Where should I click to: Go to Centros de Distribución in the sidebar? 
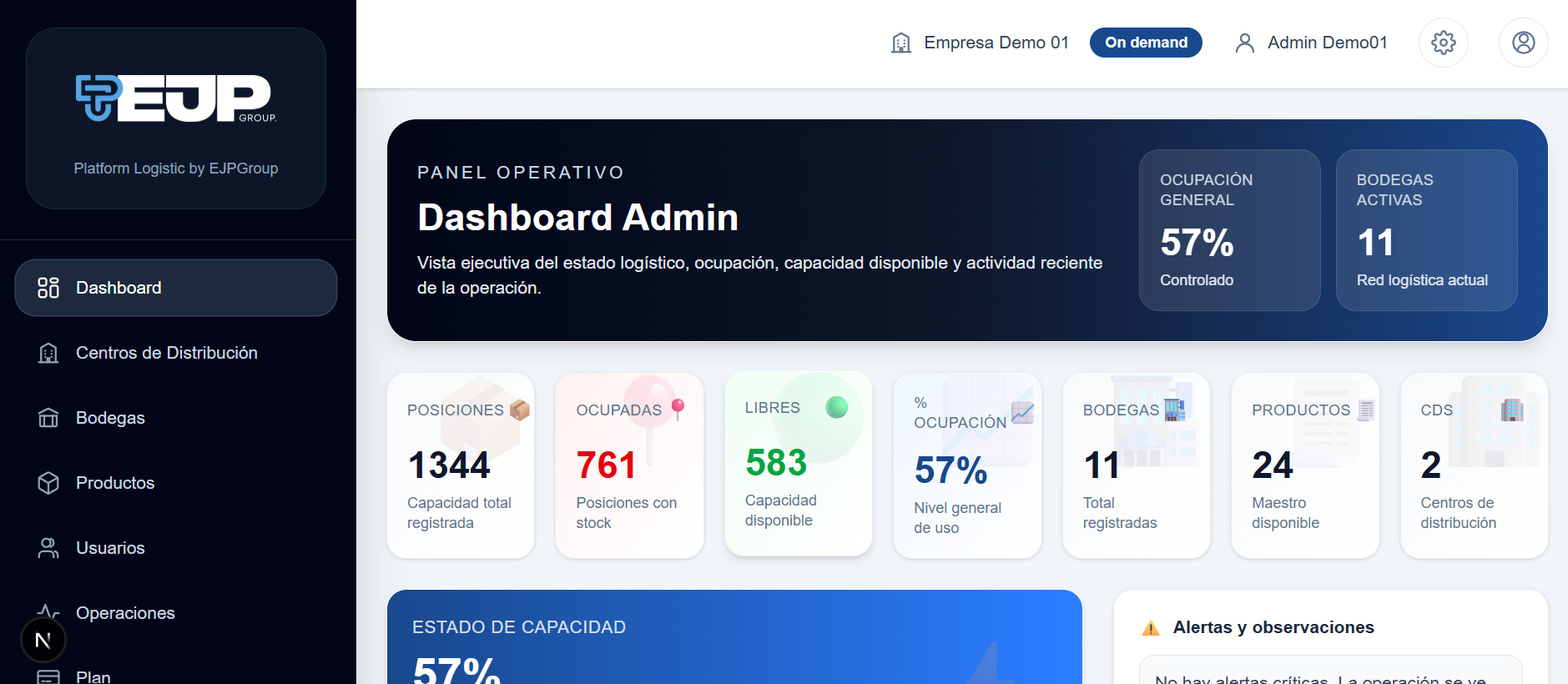point(176,353)
